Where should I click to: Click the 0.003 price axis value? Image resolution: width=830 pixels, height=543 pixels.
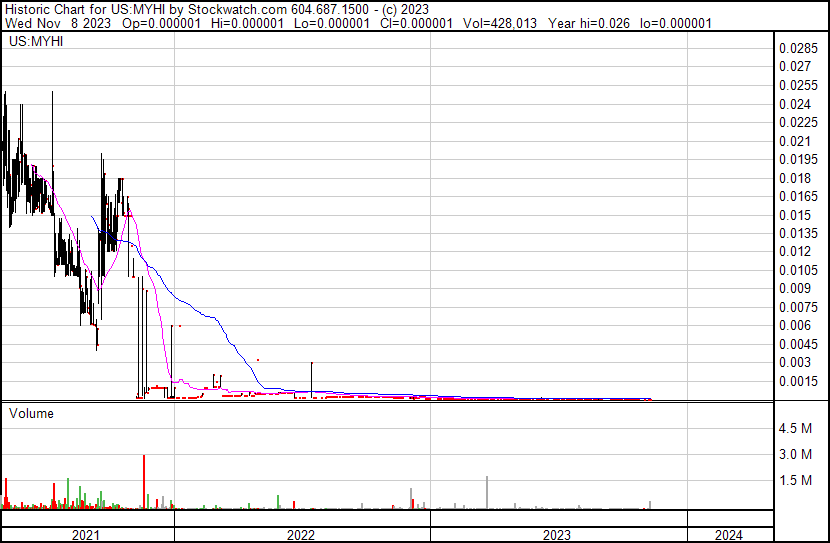tap(795, 363)
